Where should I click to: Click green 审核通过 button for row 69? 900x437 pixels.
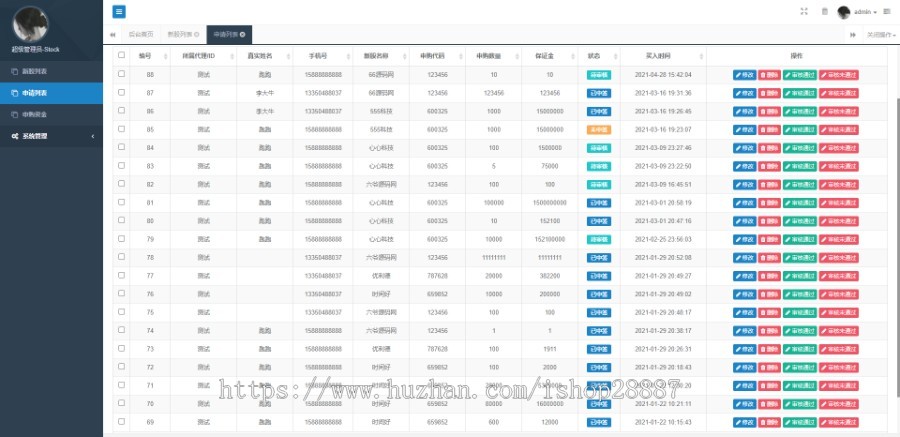tap(800, 422)
